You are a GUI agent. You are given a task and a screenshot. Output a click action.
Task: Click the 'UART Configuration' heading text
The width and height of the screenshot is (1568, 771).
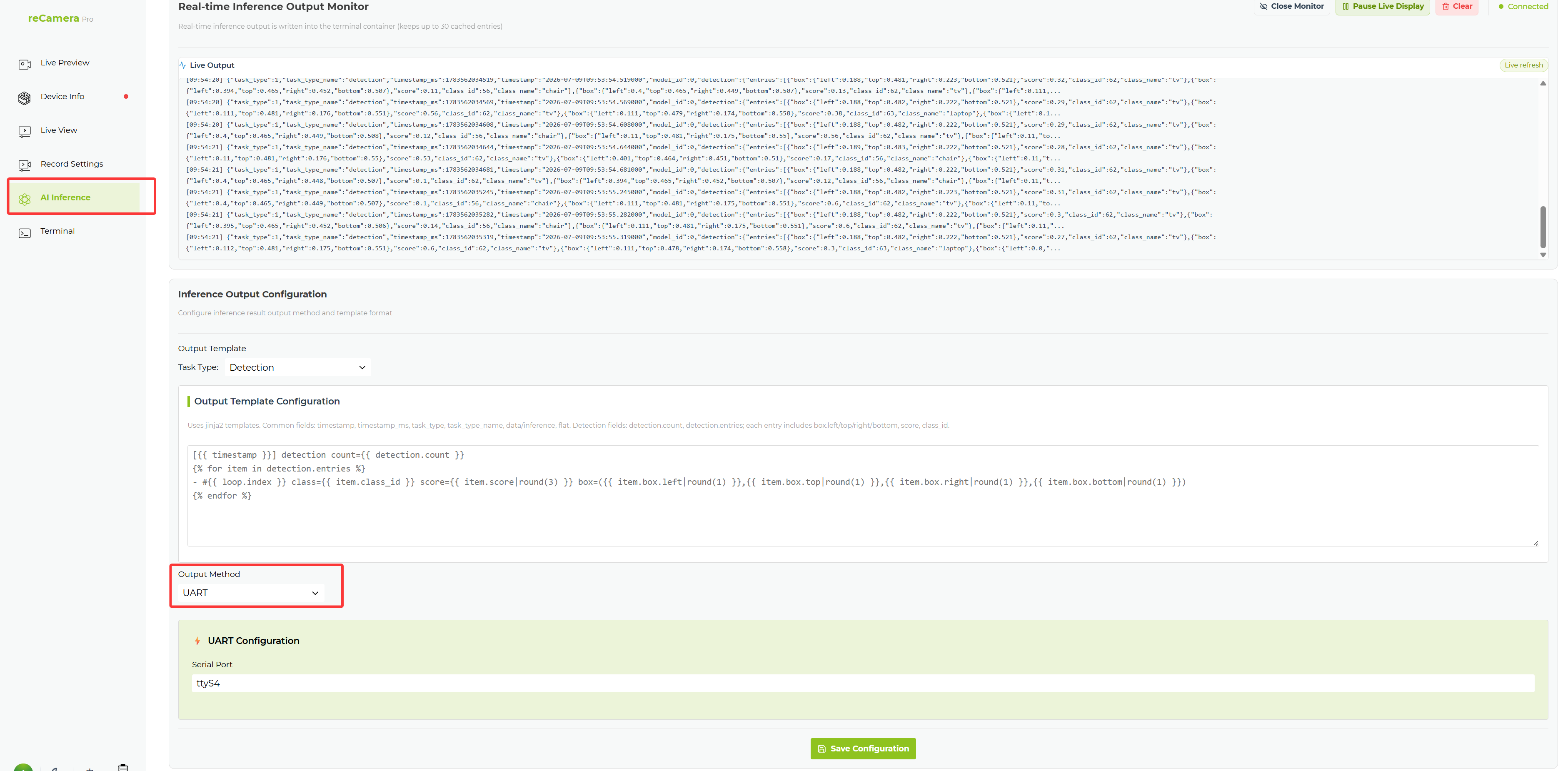[x=254, y=641]
